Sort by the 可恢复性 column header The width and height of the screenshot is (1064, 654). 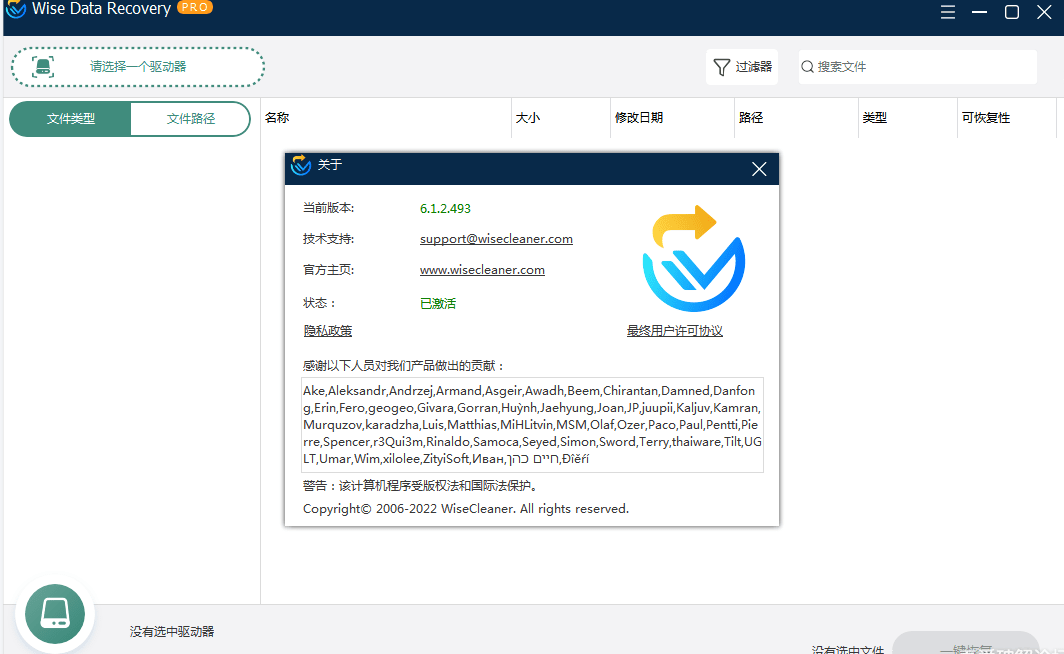[1006, 118]
